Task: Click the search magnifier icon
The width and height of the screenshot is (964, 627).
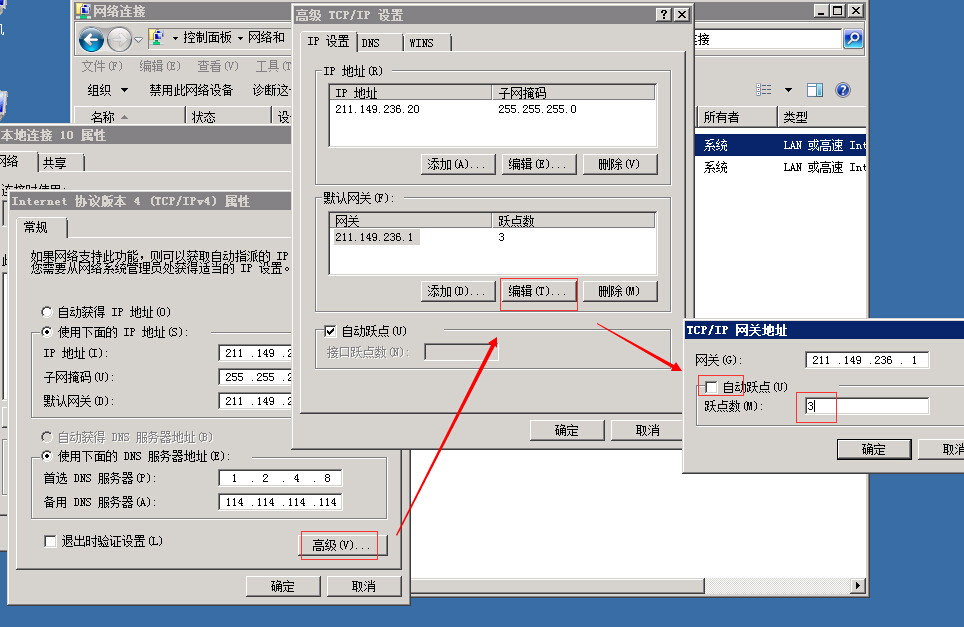Action: pos(852,39)
